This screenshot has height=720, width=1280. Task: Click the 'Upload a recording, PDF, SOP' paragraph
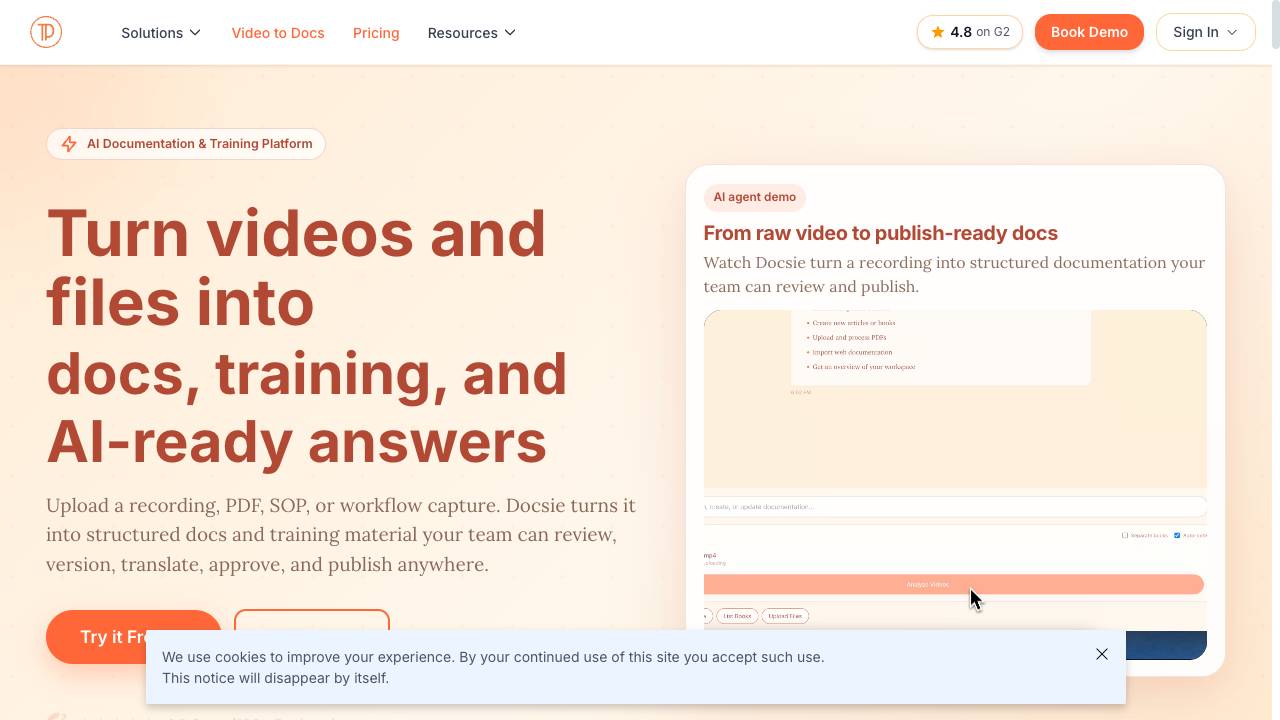[341, 535]
